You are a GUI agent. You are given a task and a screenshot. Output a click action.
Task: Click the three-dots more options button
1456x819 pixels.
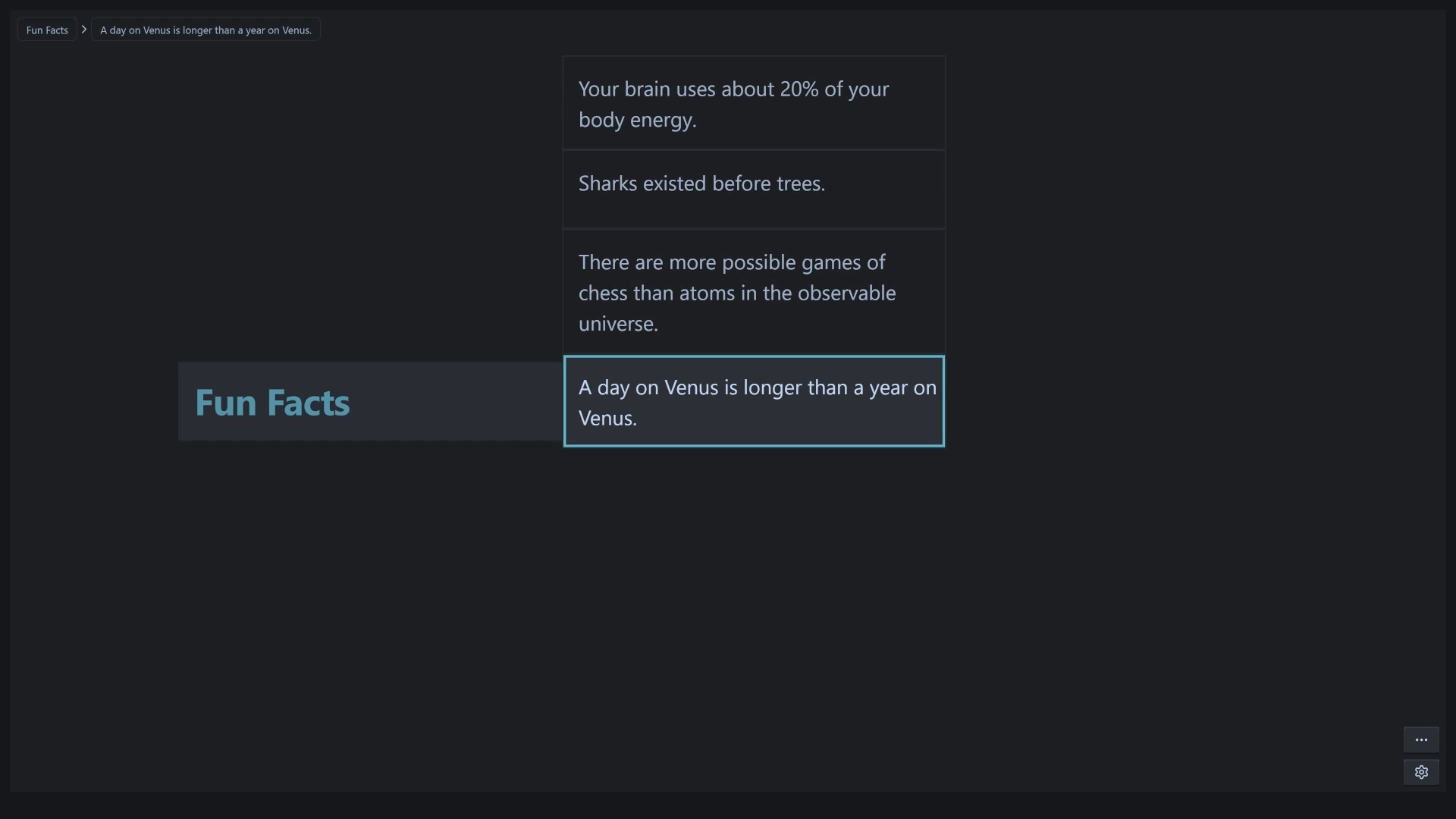pyautogui.click(x=1421, y=739)
